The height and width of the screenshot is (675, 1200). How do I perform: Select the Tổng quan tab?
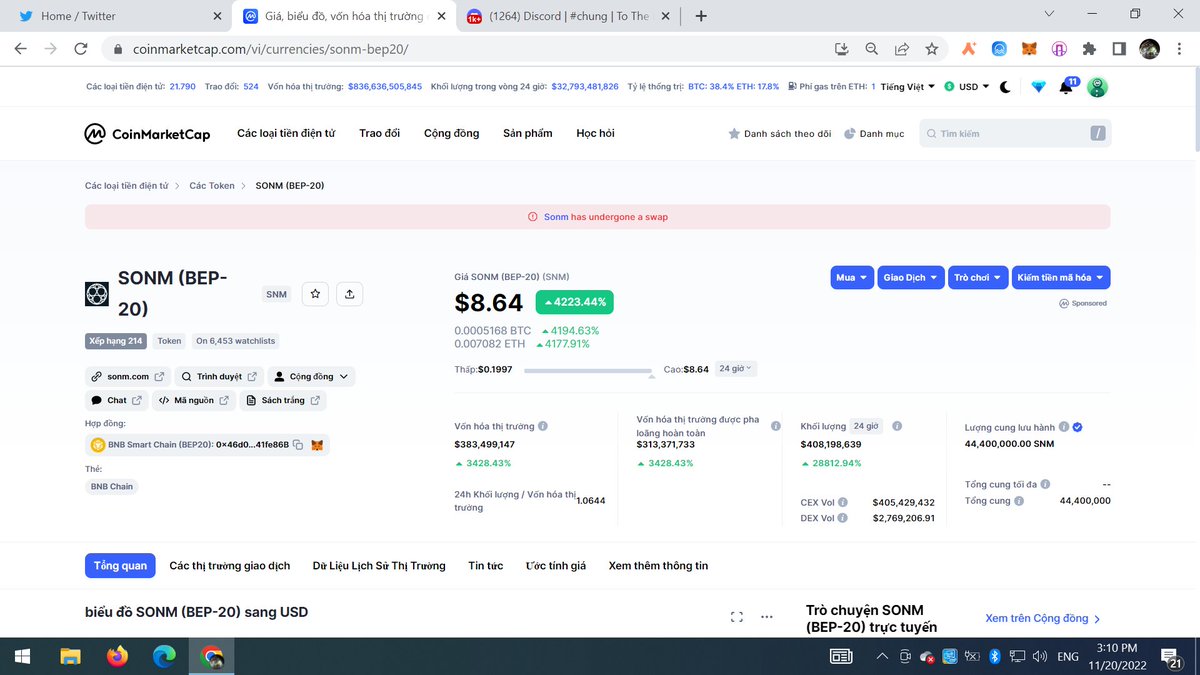(120, 566)
